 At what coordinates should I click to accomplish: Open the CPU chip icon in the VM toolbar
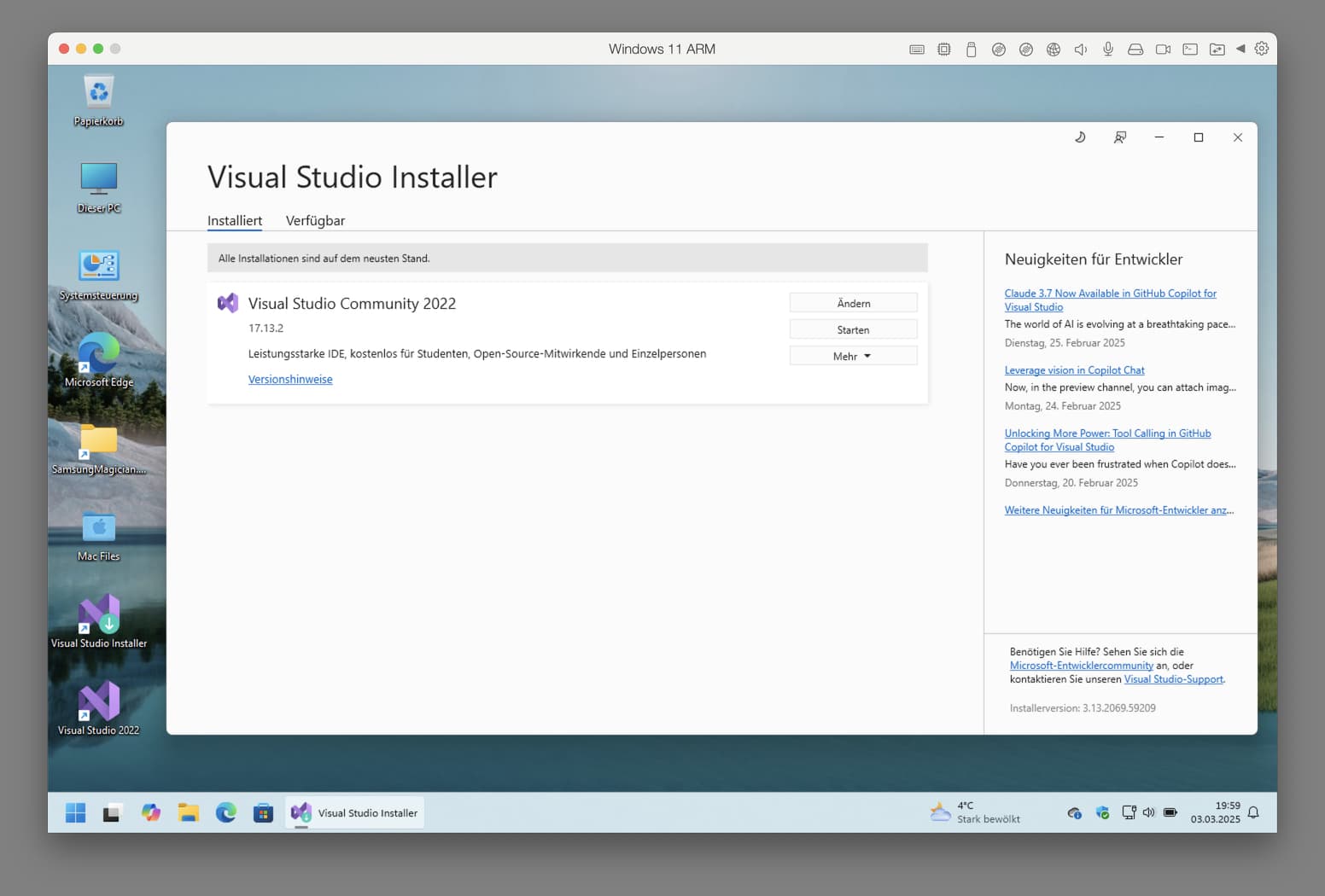tap(944, 49)
